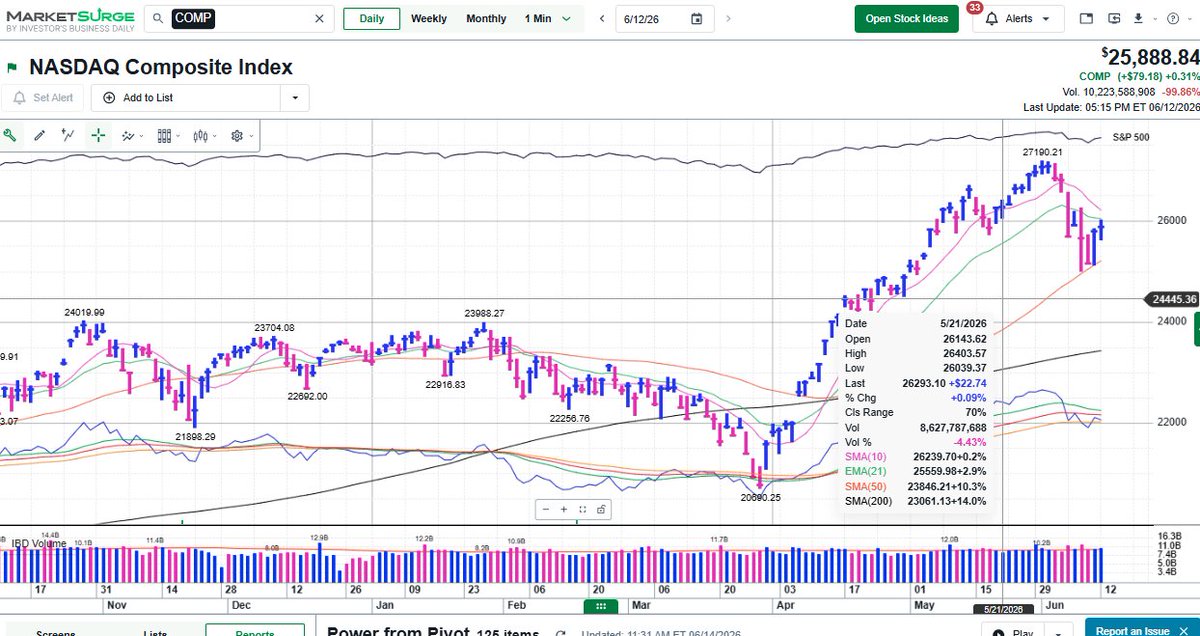
Task: Toggle the chart lock icon
Action: [x=600, y=509]
